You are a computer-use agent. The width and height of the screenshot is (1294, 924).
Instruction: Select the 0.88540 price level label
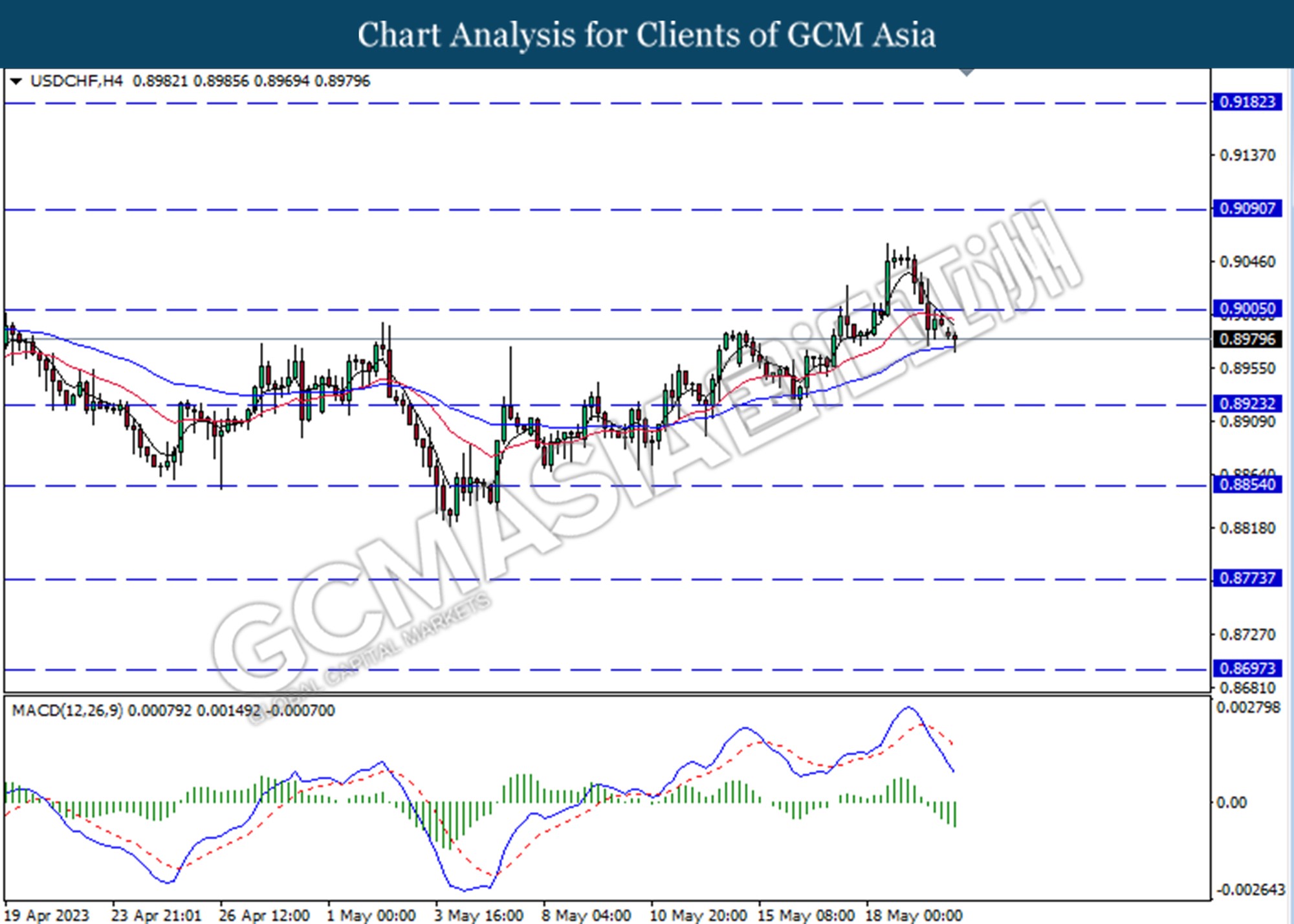click(x=1247, y=485)
